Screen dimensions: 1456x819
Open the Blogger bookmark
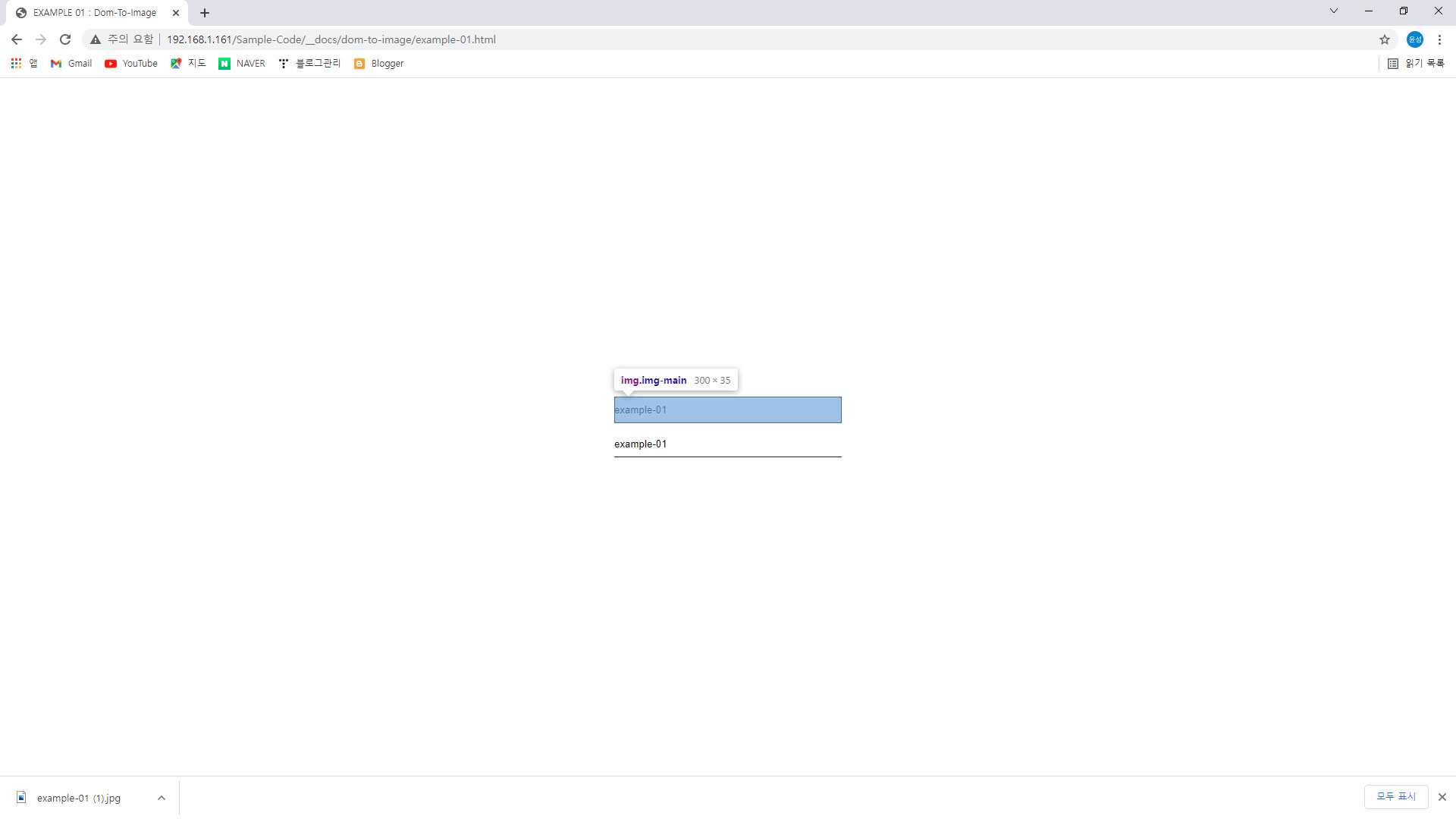(378, 64)
